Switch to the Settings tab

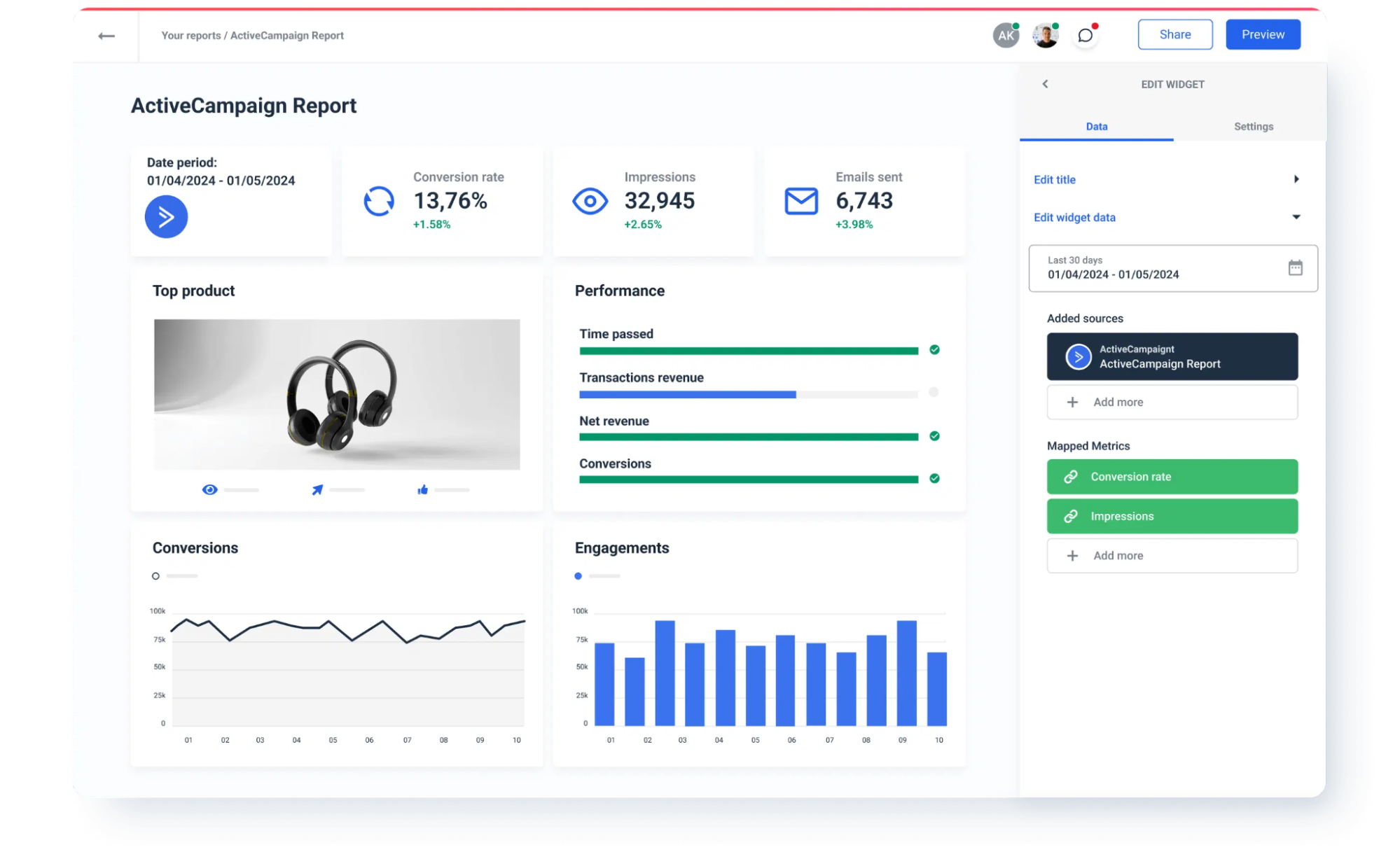tap(1253, 127)
